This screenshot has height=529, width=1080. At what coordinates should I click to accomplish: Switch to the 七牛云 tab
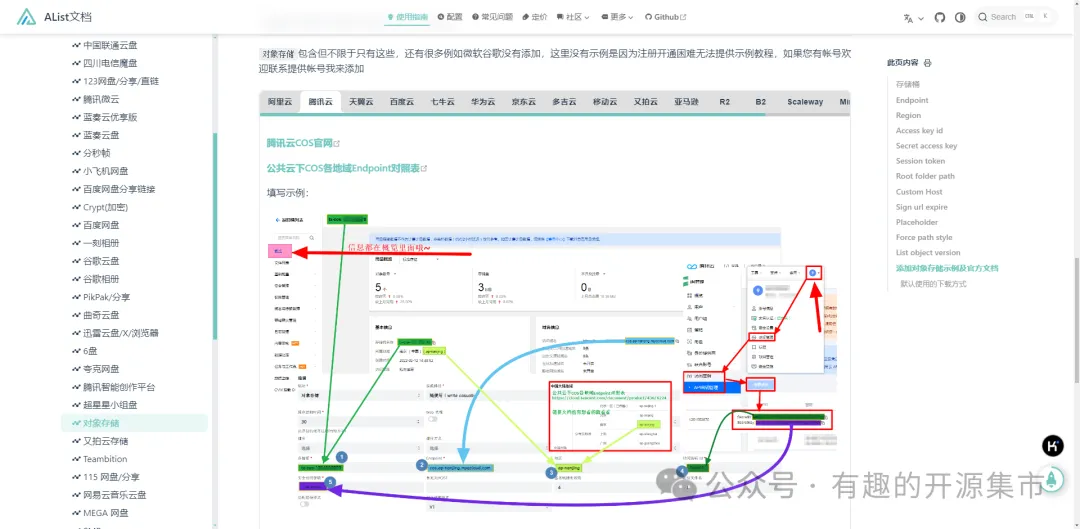click(x=442, y=102)
